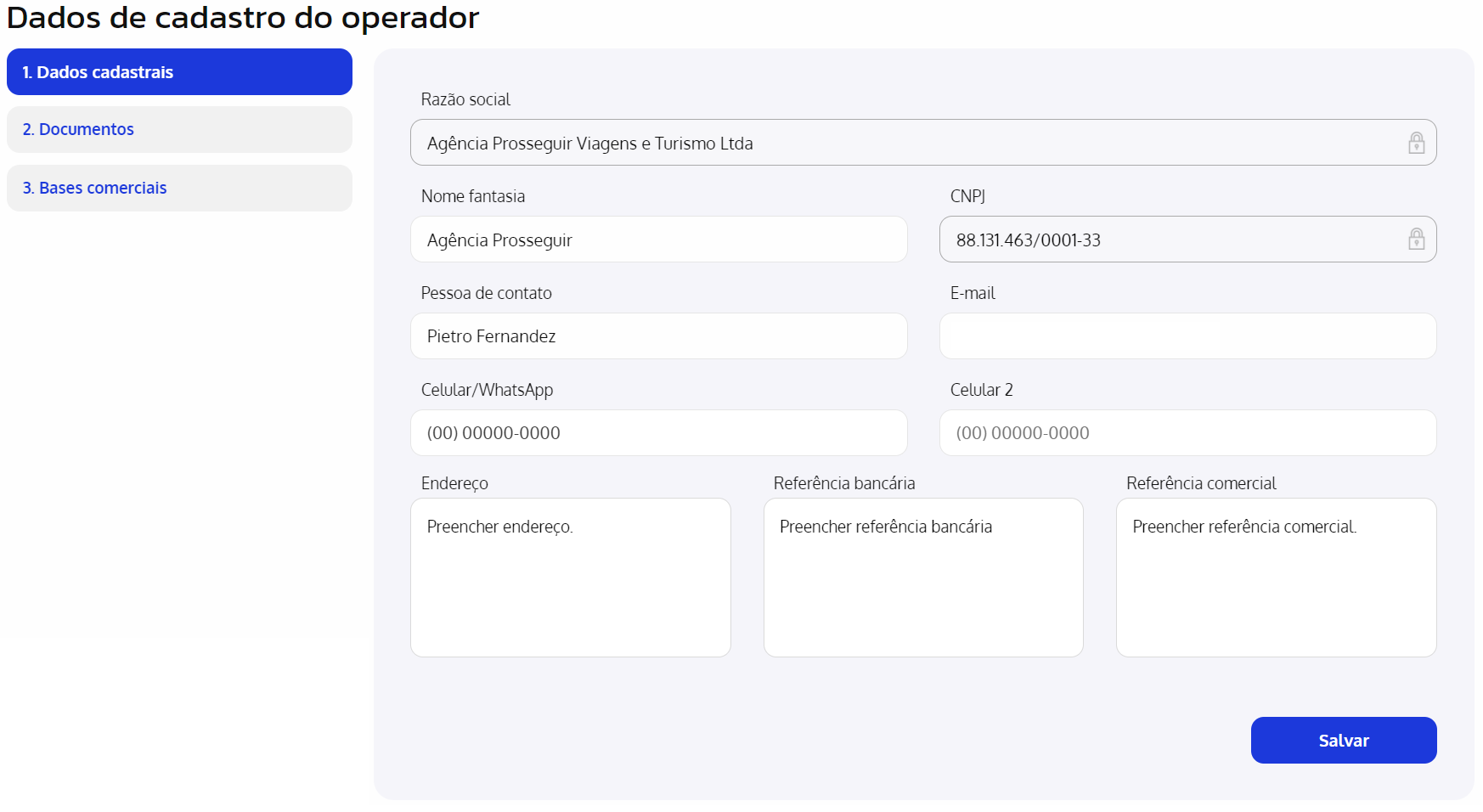The height and width of the screenshot is (812, 1483).
Task: Click the lock icon in Razão social field
Action: click(1416, 143)
